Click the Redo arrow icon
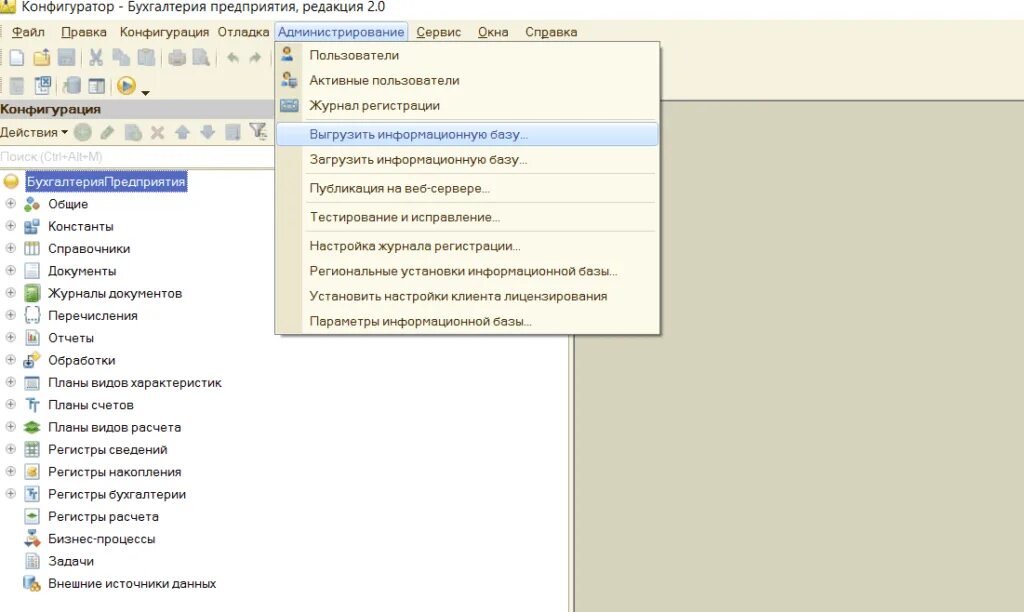The width and height of the screenshot is (1024, 612). [255, 57]
